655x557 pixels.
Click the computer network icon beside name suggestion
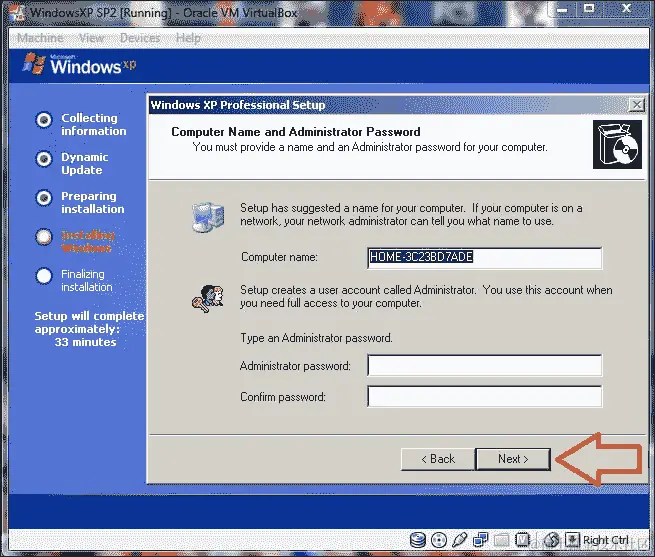pyautogui.click(x=208, y=217)
